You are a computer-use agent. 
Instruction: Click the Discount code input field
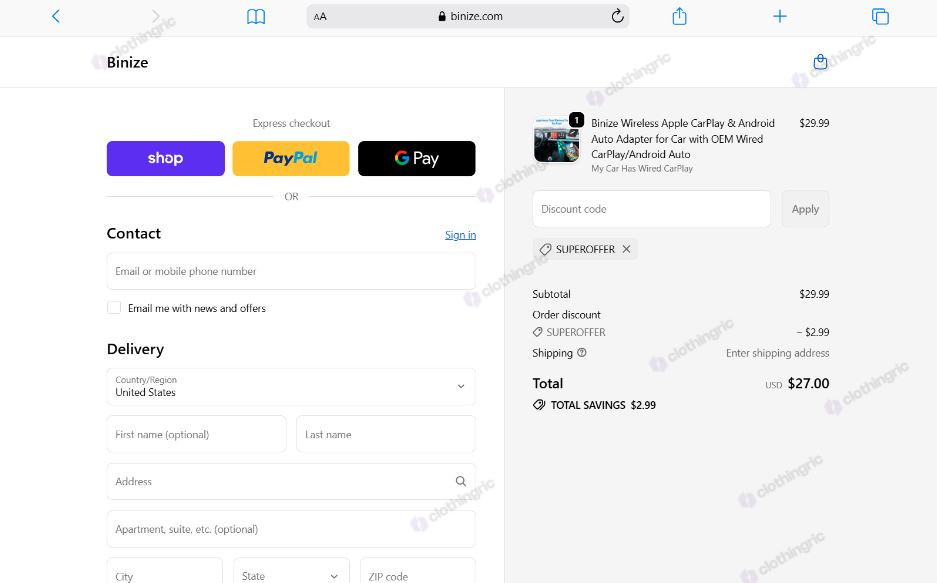651,209
